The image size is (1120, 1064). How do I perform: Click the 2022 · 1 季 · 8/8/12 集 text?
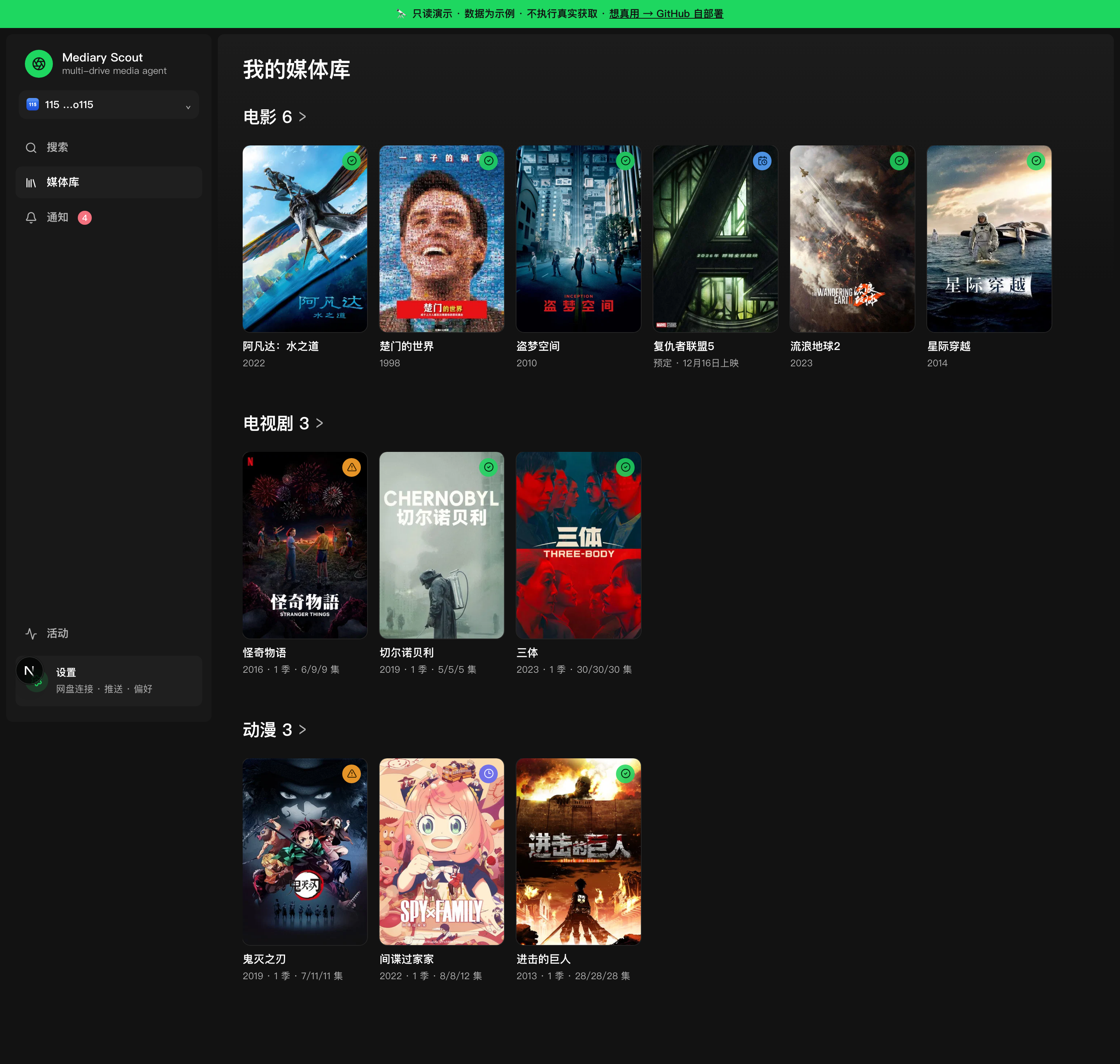pyautogui.click(x=431, y=976)
